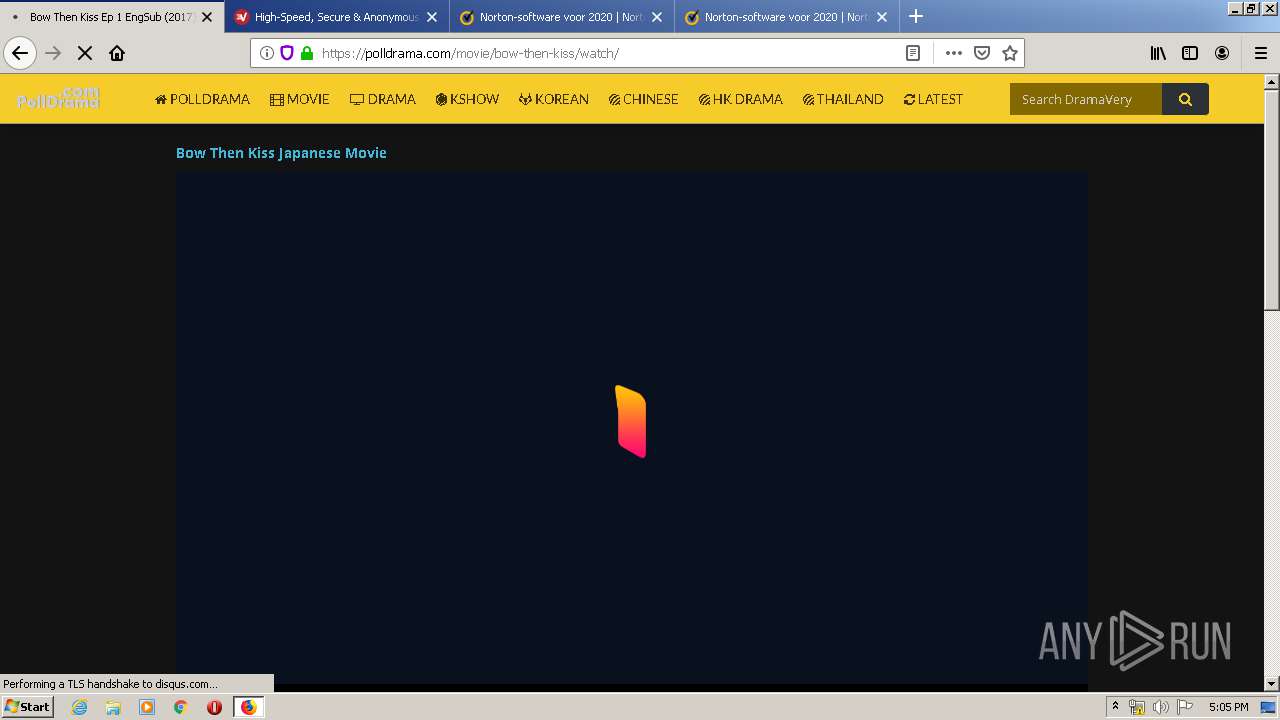Click the green padlock connection icon
The height and width of the screenshot is (720, 1280).
pyautogui.click(x=306, y=53)
